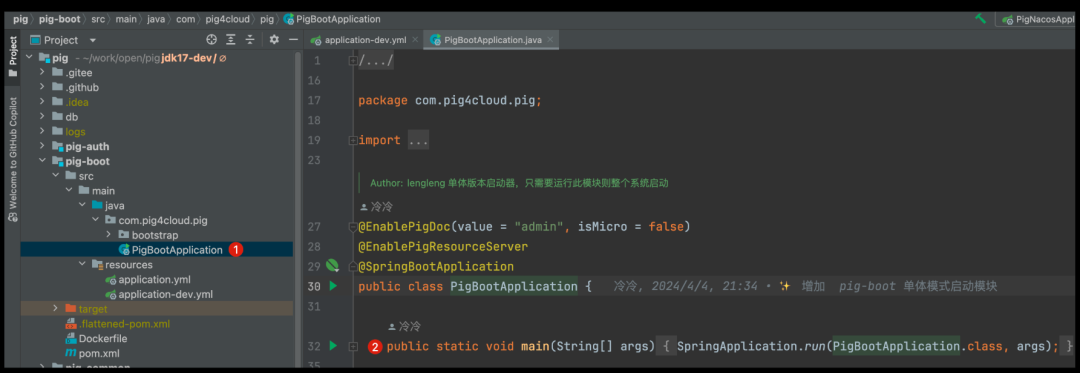This screenshot has width=1080, height=373.
Task: Click Collapse All in Project panel
Action: point(250,40)
